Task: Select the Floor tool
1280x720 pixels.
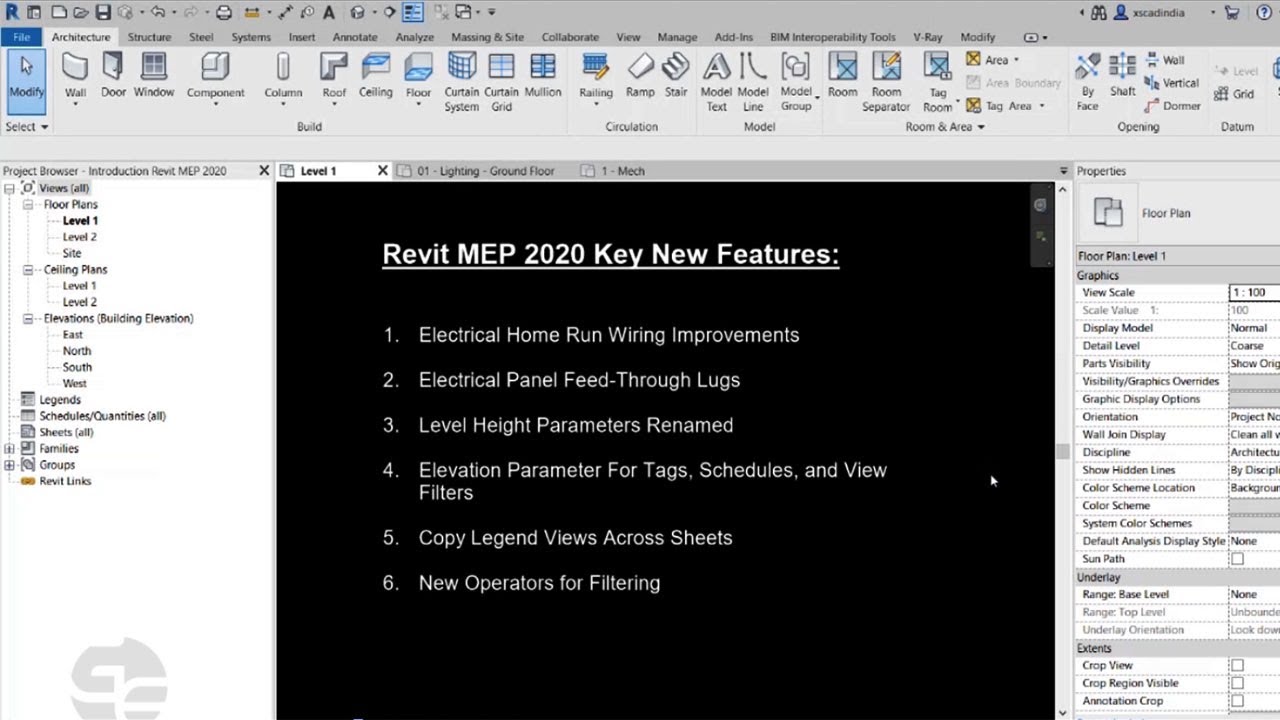Action: point(418,78)
